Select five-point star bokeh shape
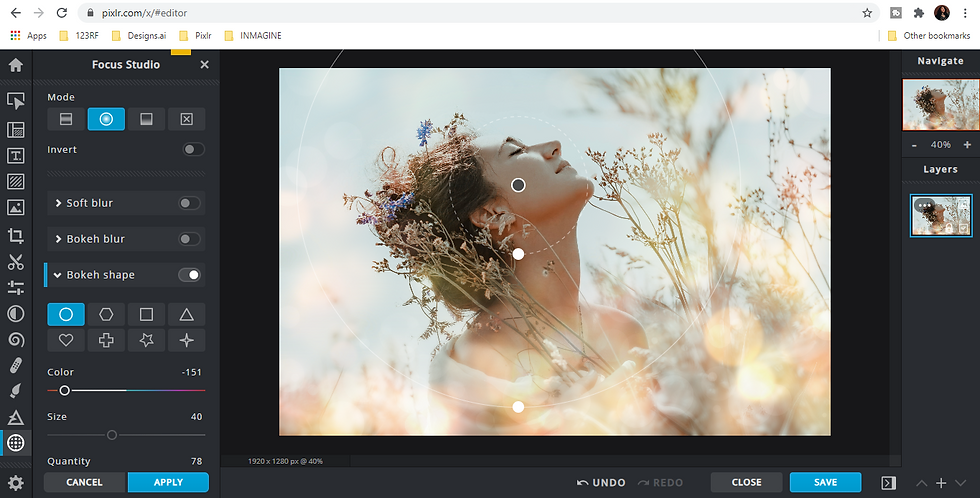This screenshot has height=498, width=980. [x=146, y=340]
